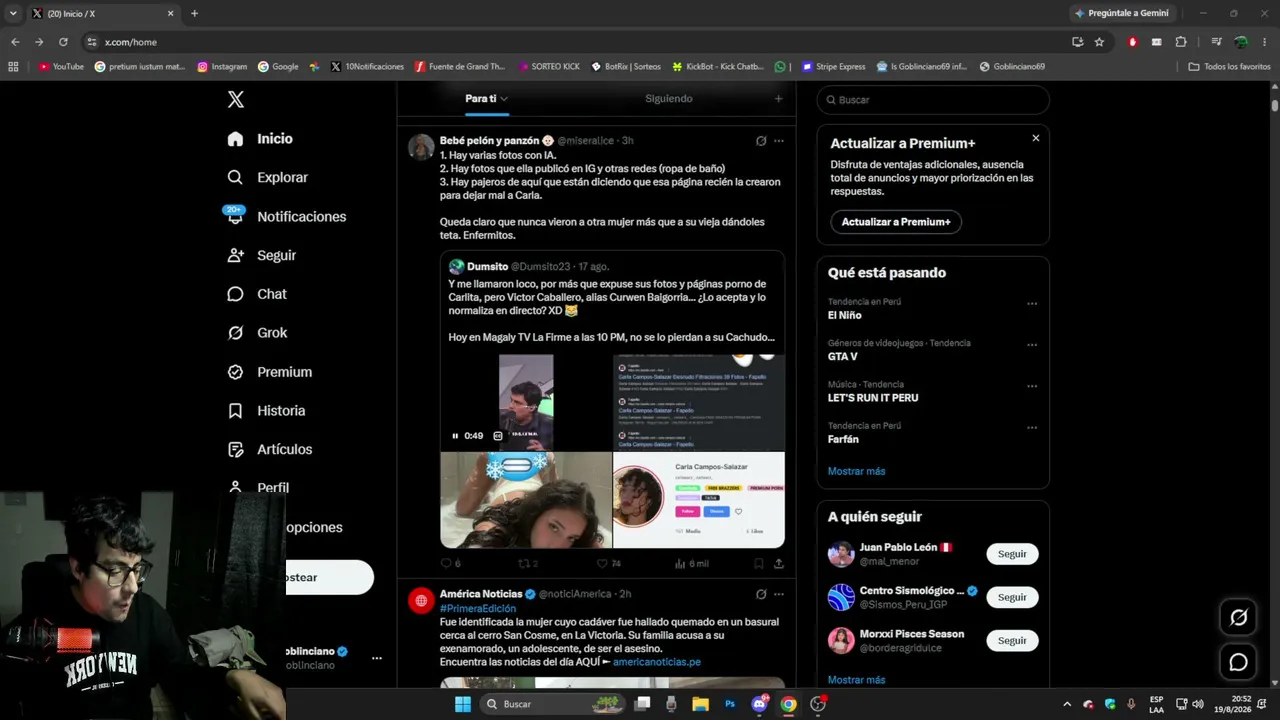Show hidden system tray icons
Image resolution: width=1280 pixels, height=720 pixels.
1066,704
